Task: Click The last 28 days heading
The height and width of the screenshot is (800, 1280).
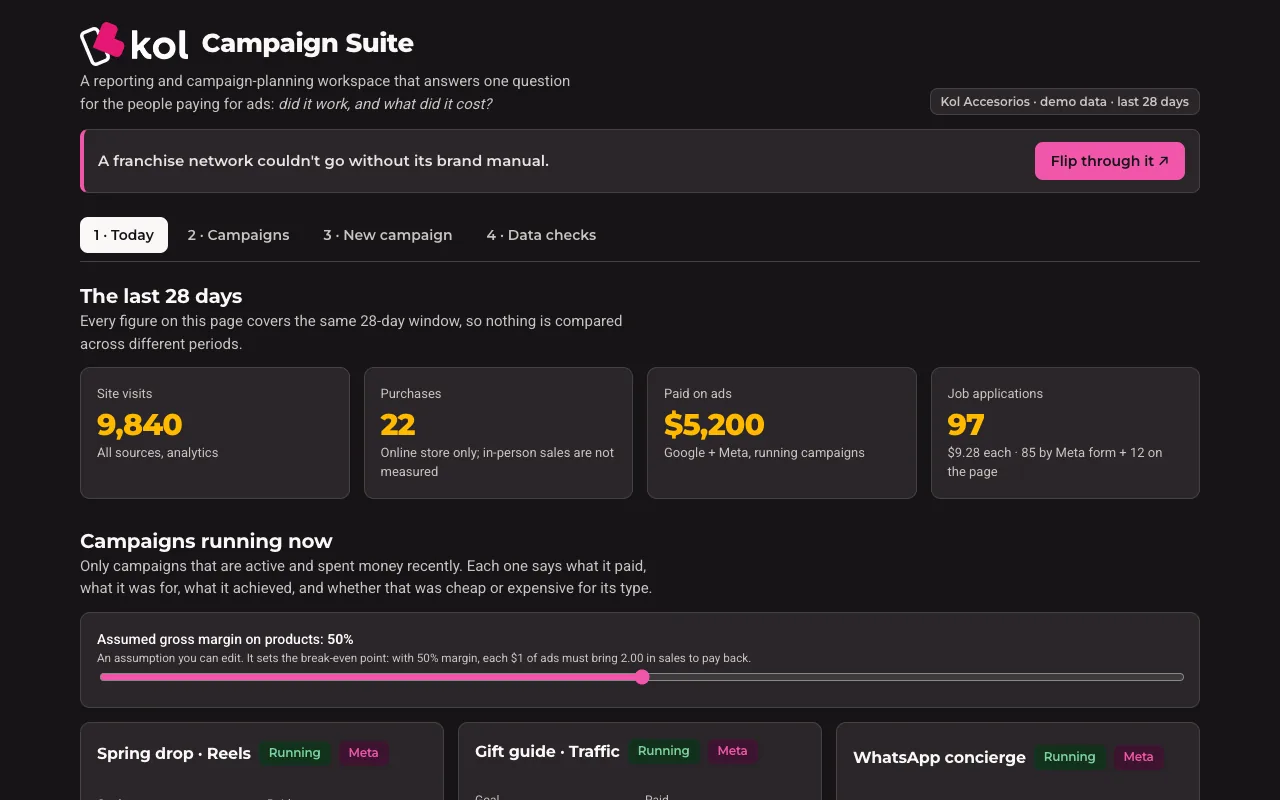Action: click(161, 296)
